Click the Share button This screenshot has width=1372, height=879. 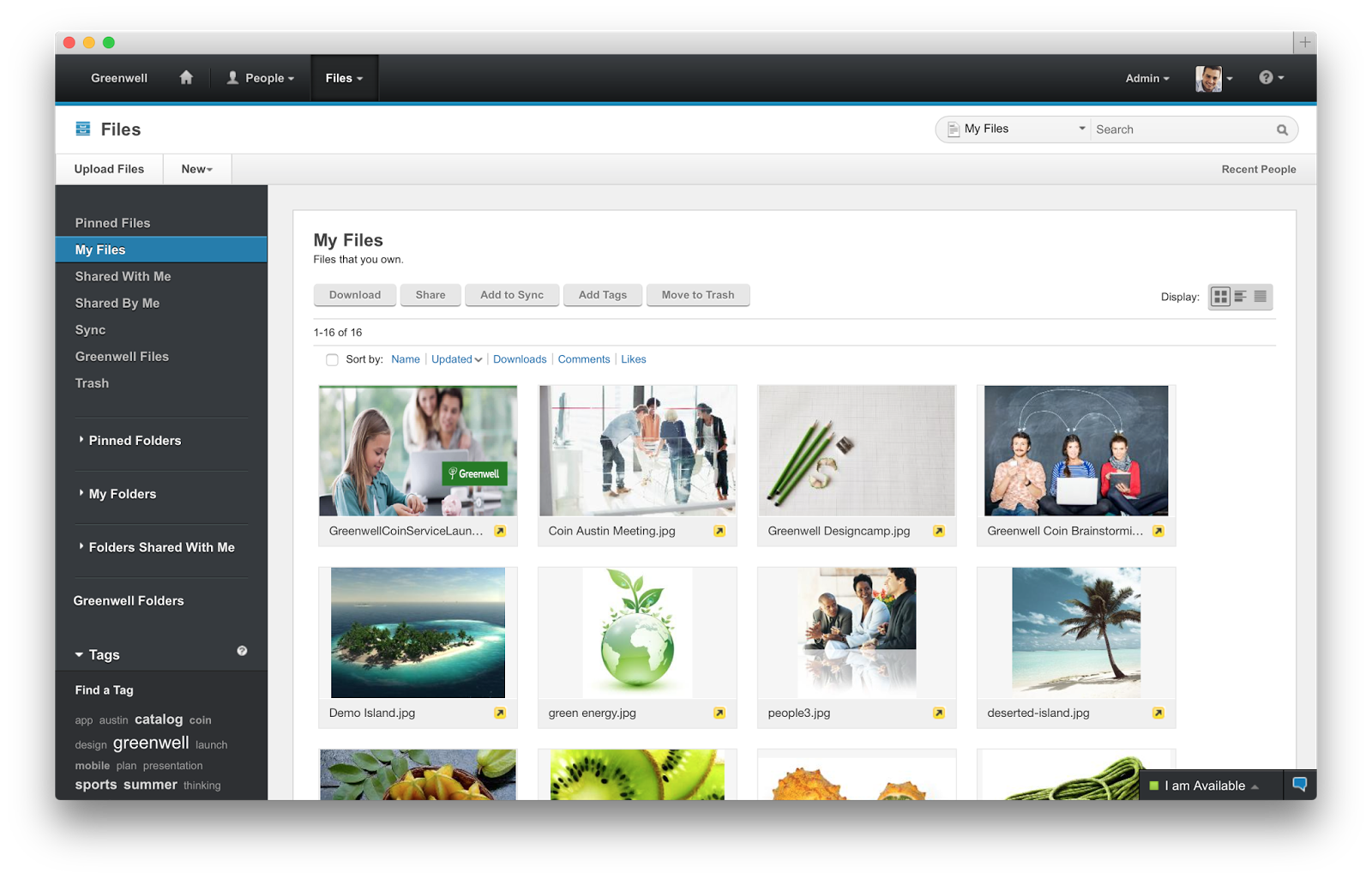[x=430, y=295]
